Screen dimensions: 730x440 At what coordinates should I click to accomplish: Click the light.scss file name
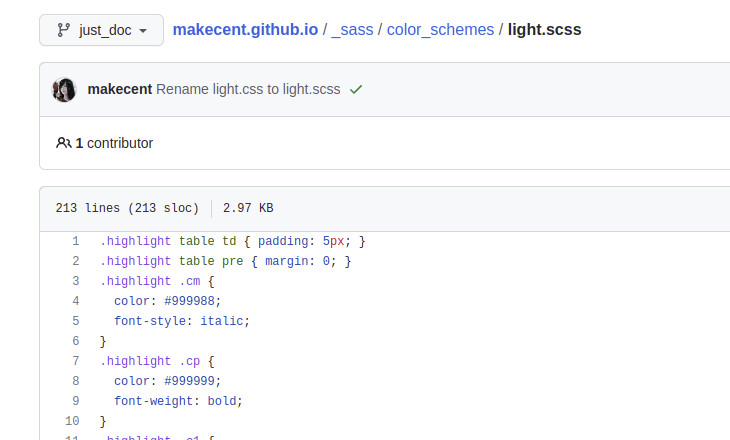pos(544,30)
